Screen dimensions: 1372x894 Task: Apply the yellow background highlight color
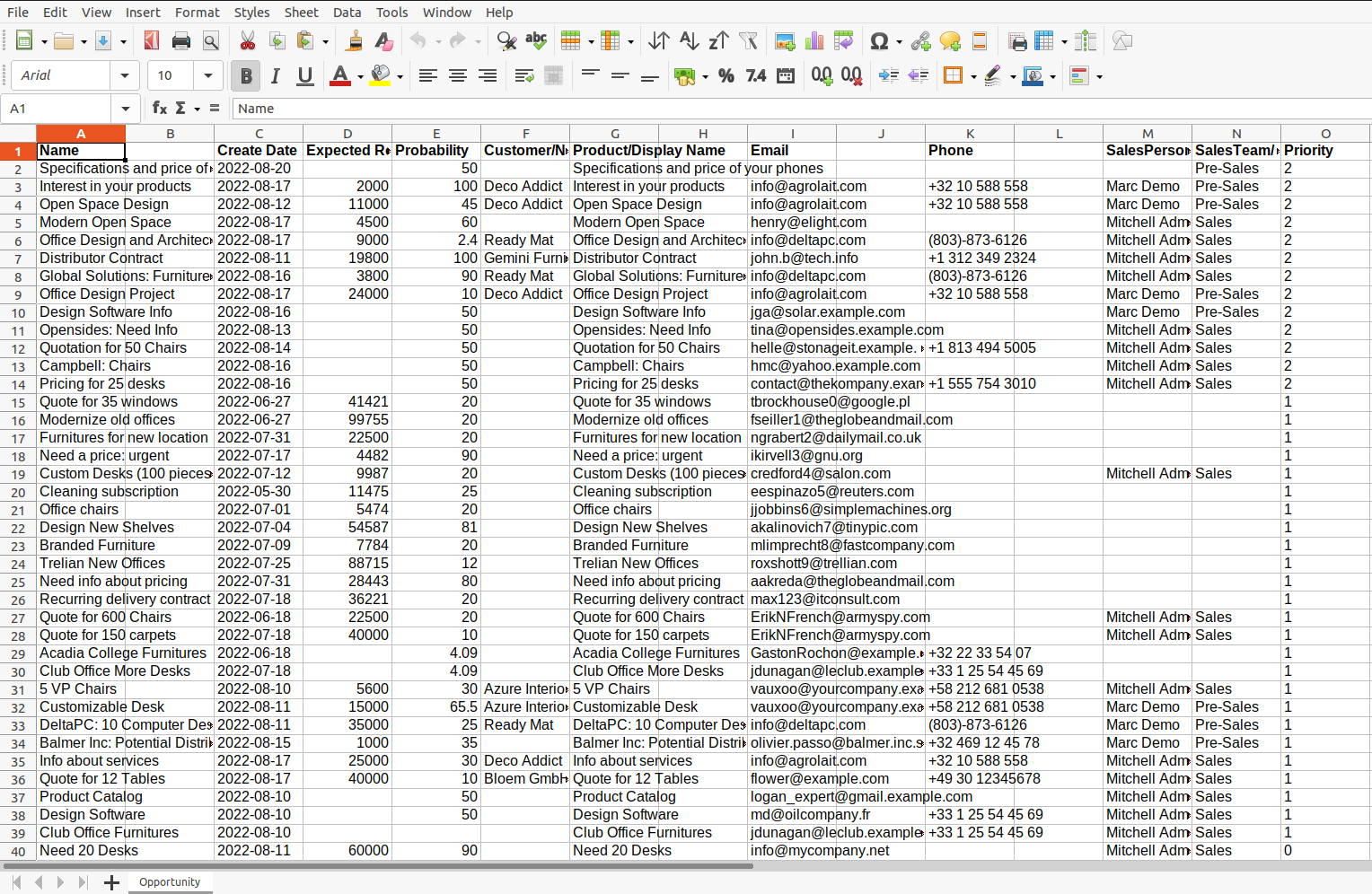(x=381, y=75)
